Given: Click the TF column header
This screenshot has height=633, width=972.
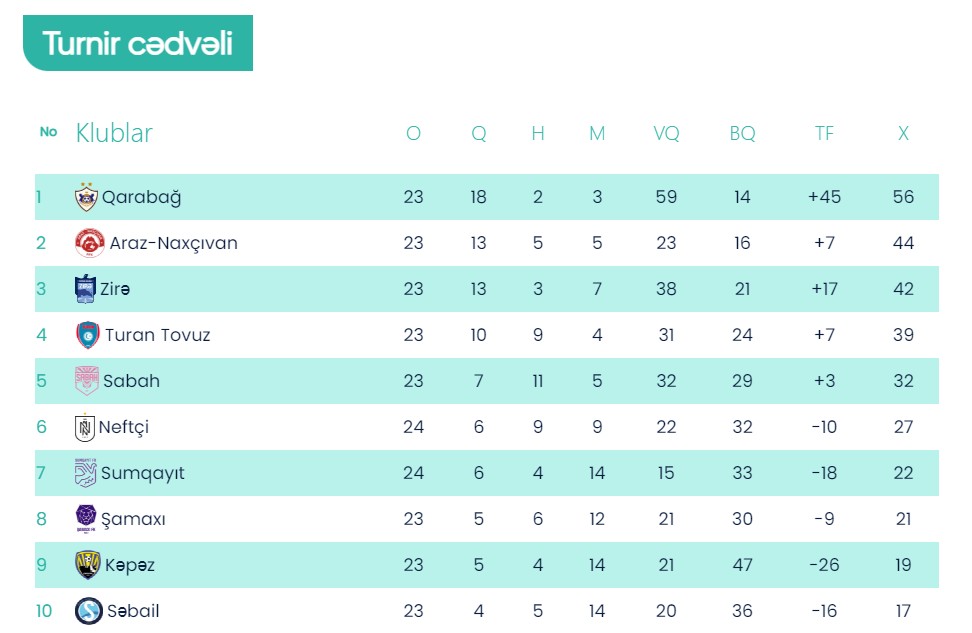Looking at the screenshot, I should pos(824,133).
